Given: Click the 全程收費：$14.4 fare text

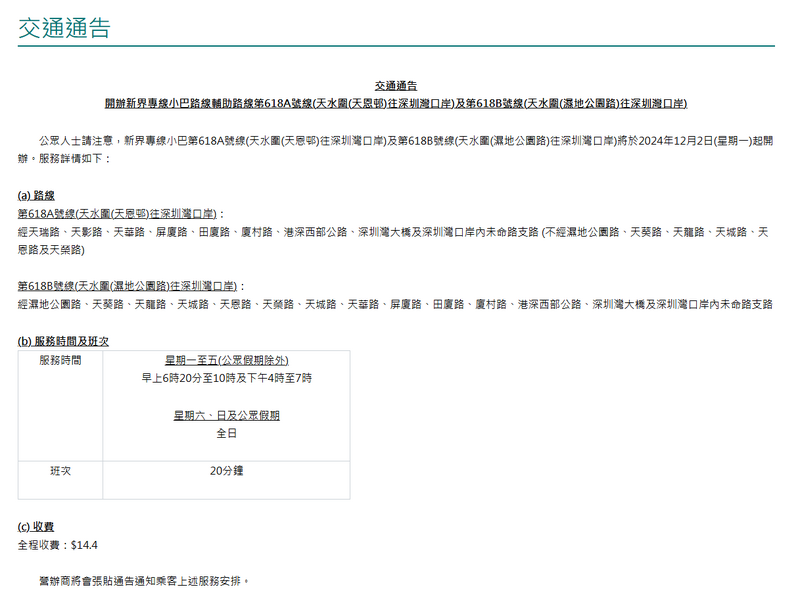Looking at the screenshot, I should [x=58, y=545].
